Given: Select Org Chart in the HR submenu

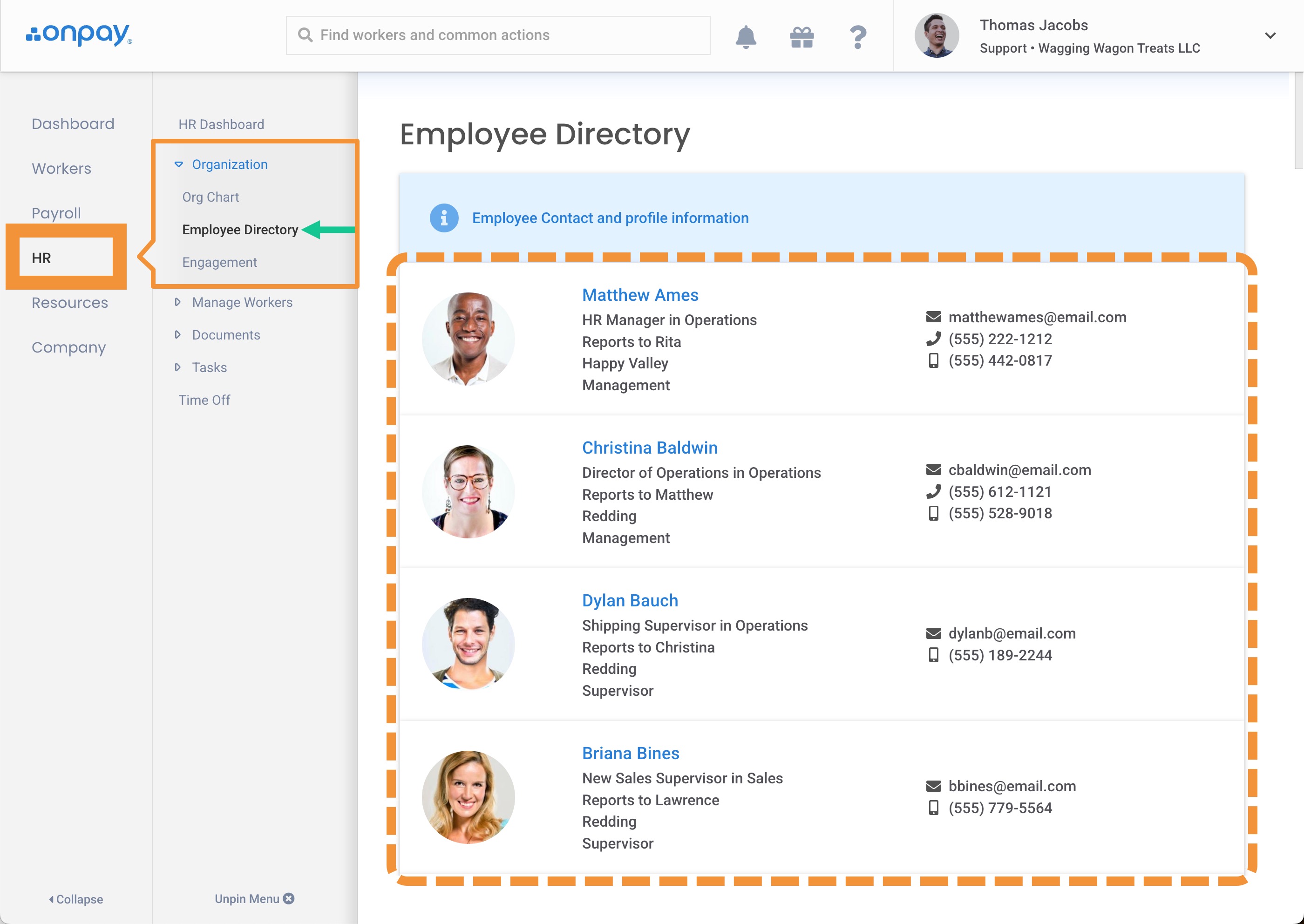Looking at the screenshot, I should pos(211,197).
